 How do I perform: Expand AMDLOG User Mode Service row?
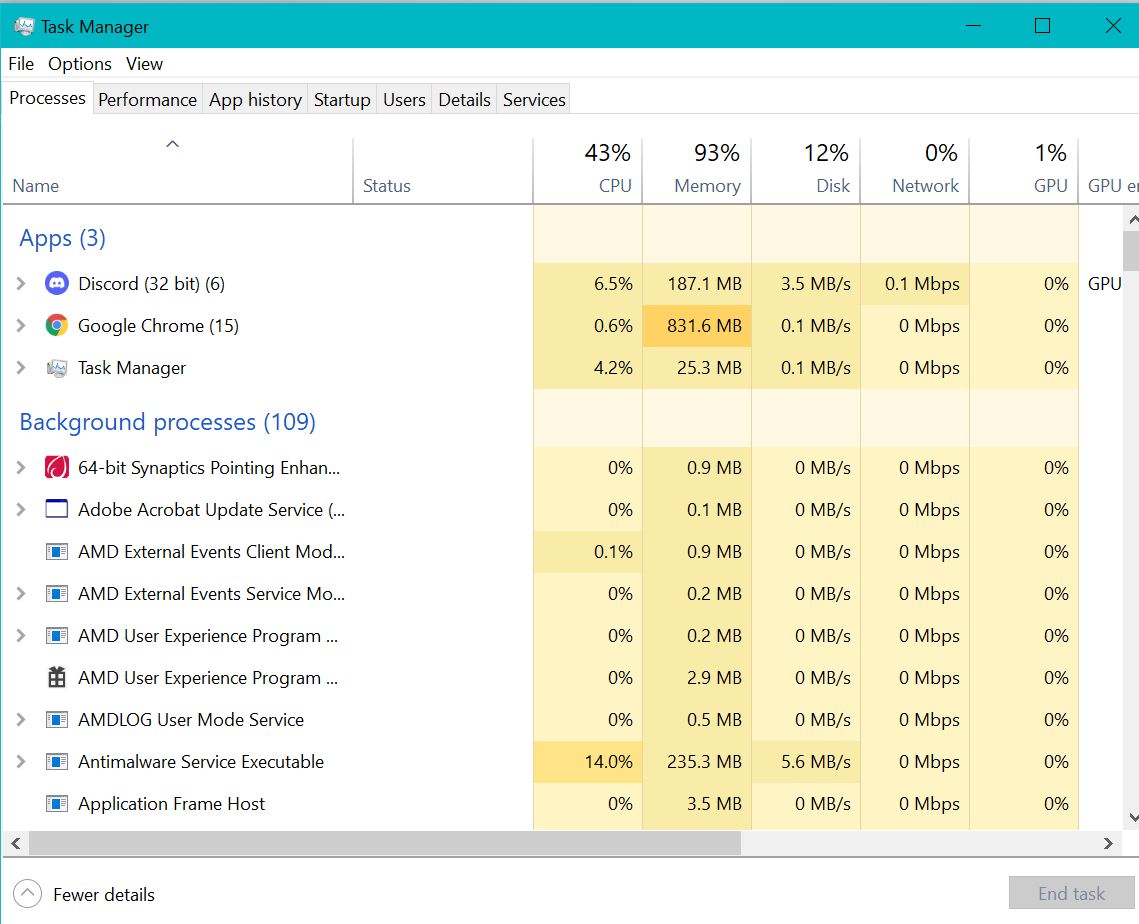pyautogui.click(x=21, y=719)
